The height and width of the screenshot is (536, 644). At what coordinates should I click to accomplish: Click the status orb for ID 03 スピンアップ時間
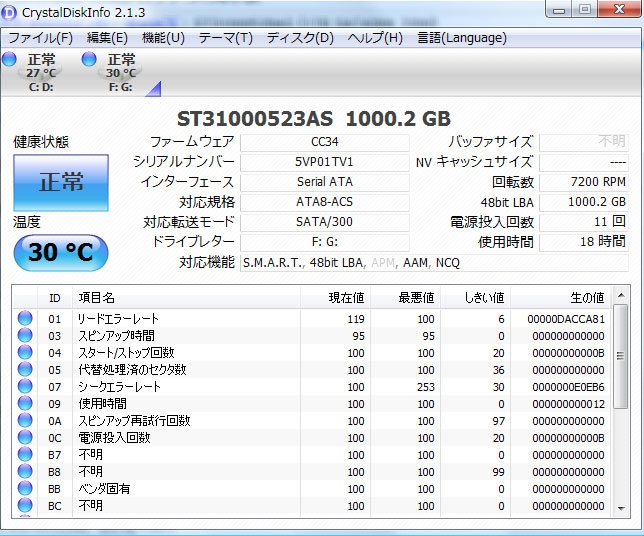[x=25, y=335]
